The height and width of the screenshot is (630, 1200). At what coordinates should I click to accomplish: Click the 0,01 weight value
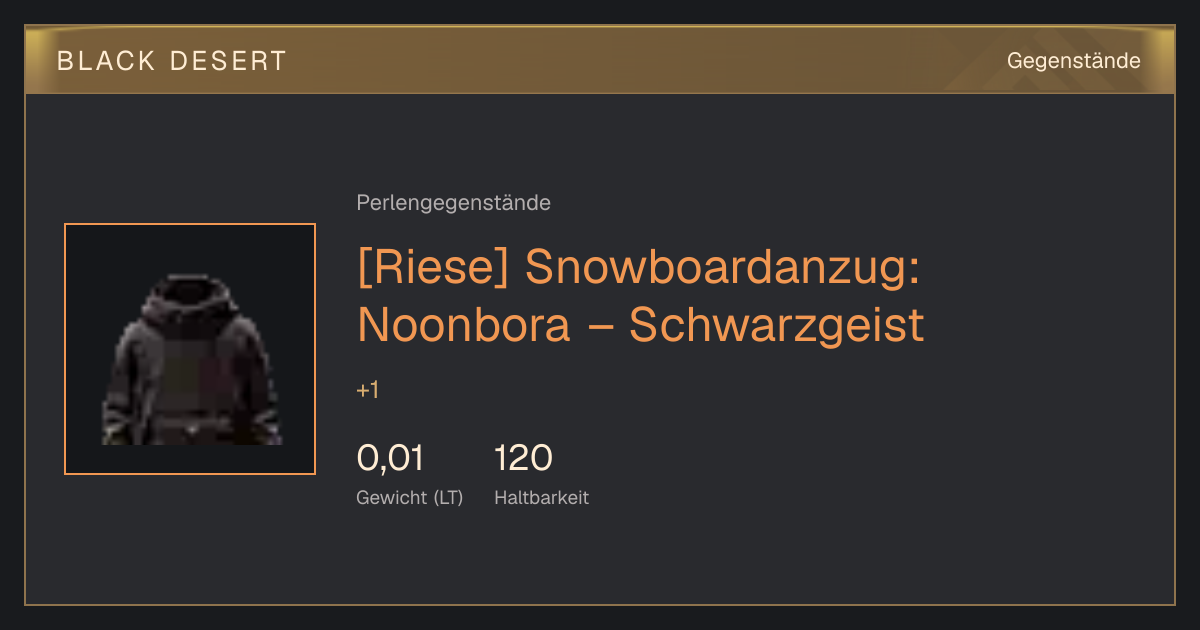pos(390,458)
